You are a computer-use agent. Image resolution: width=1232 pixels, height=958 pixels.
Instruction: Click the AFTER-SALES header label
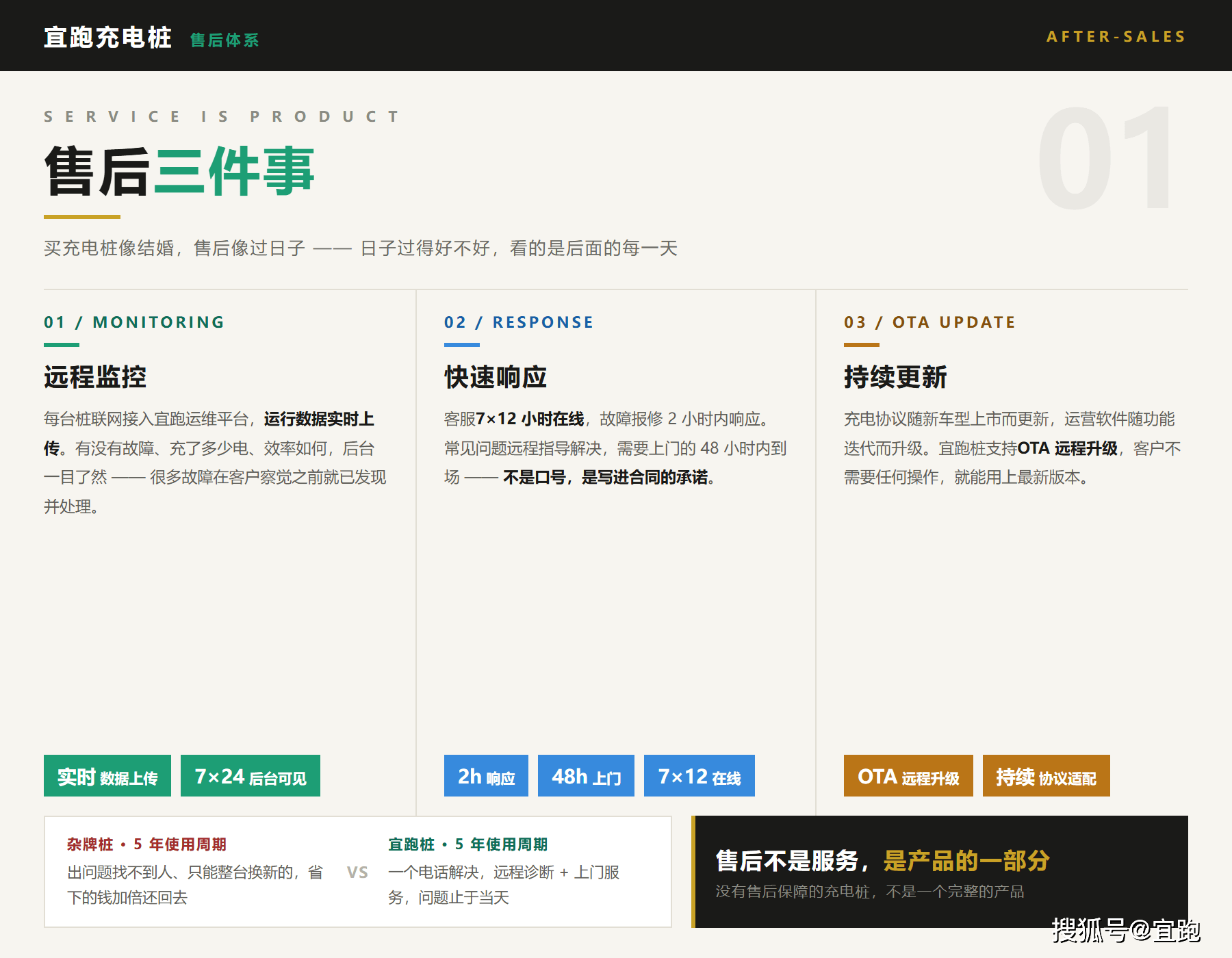[1116, 36]
